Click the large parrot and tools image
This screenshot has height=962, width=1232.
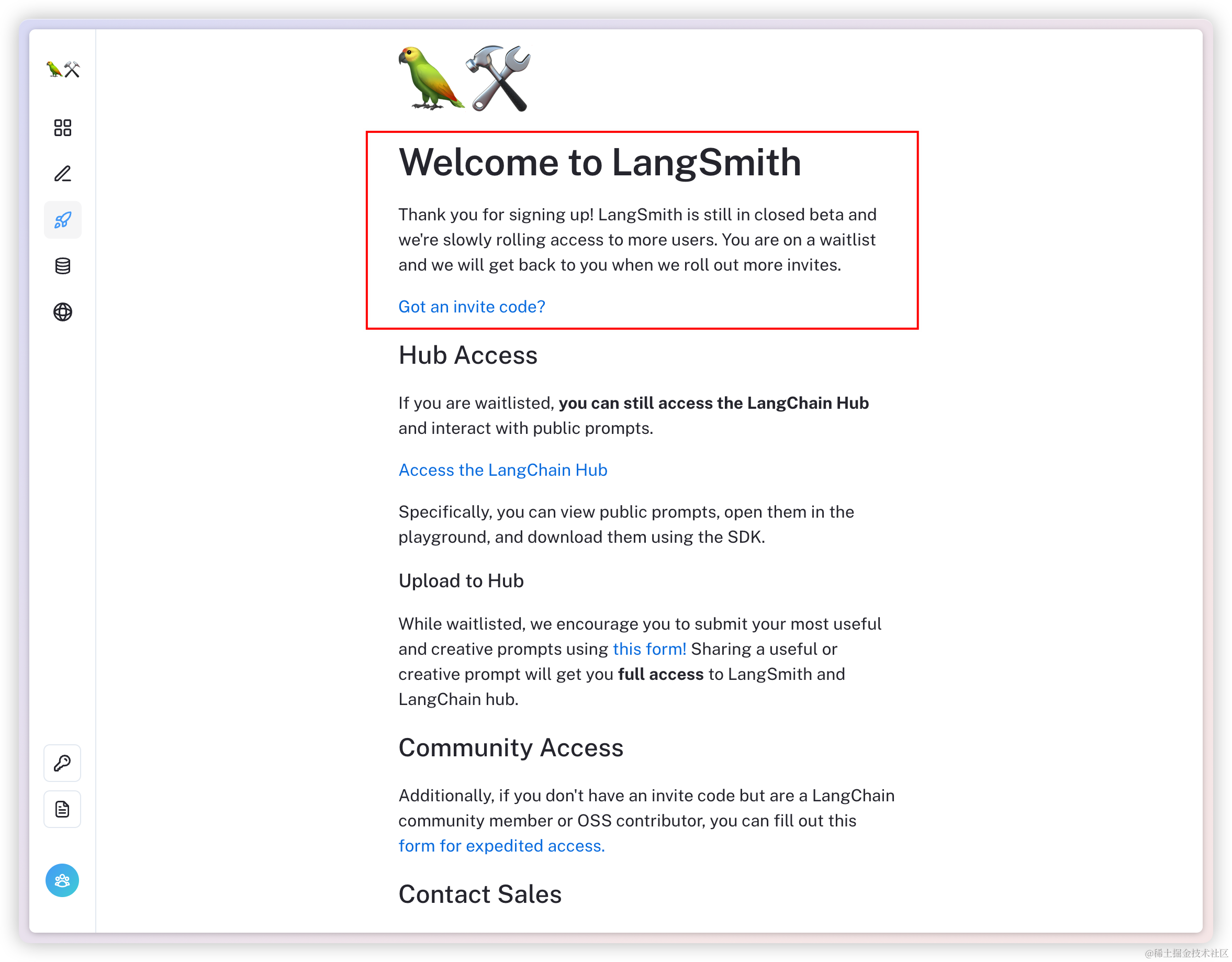(465, 79)
